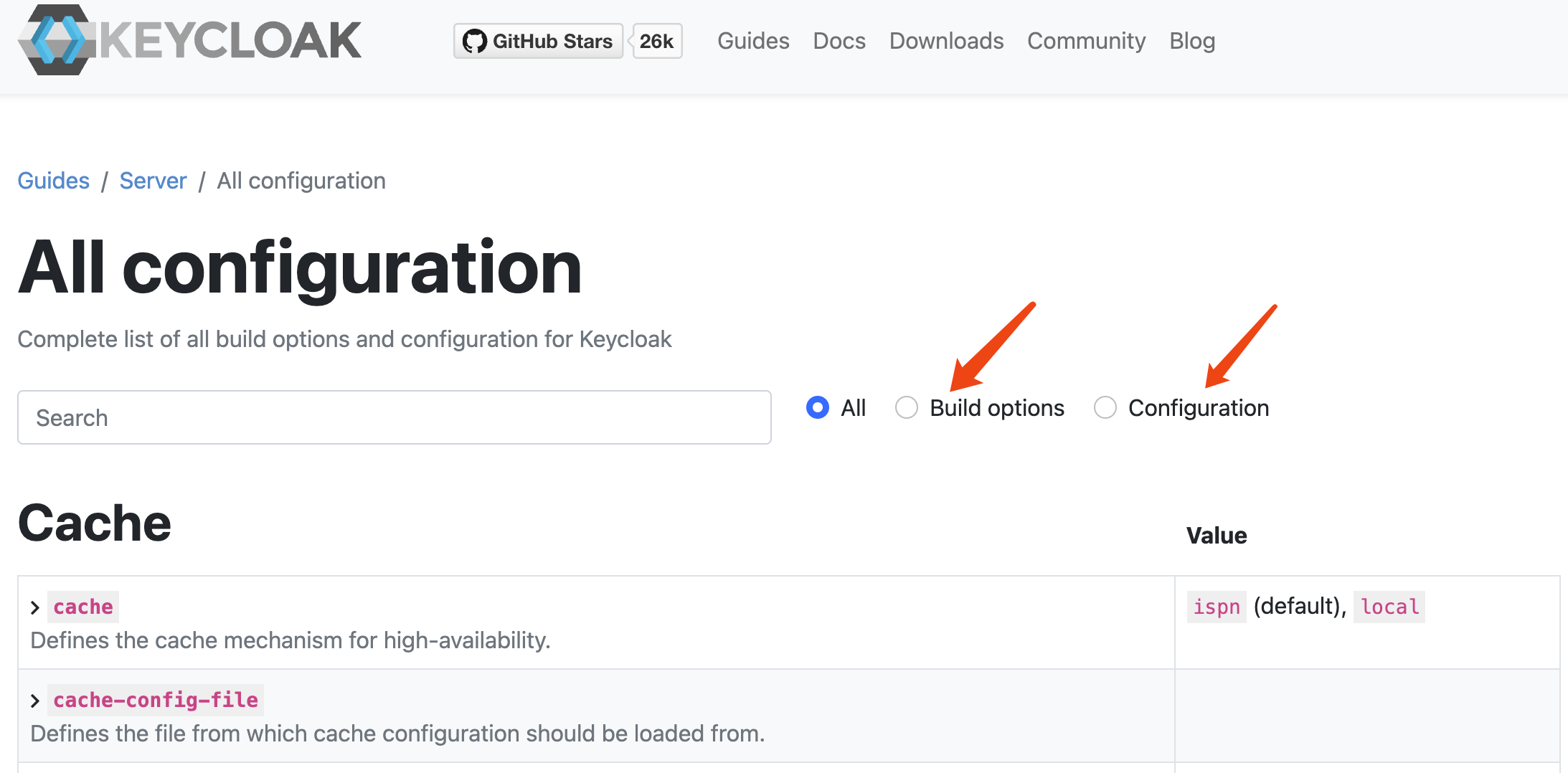Click the cache-config-file option name

click(x=156, y=700)
